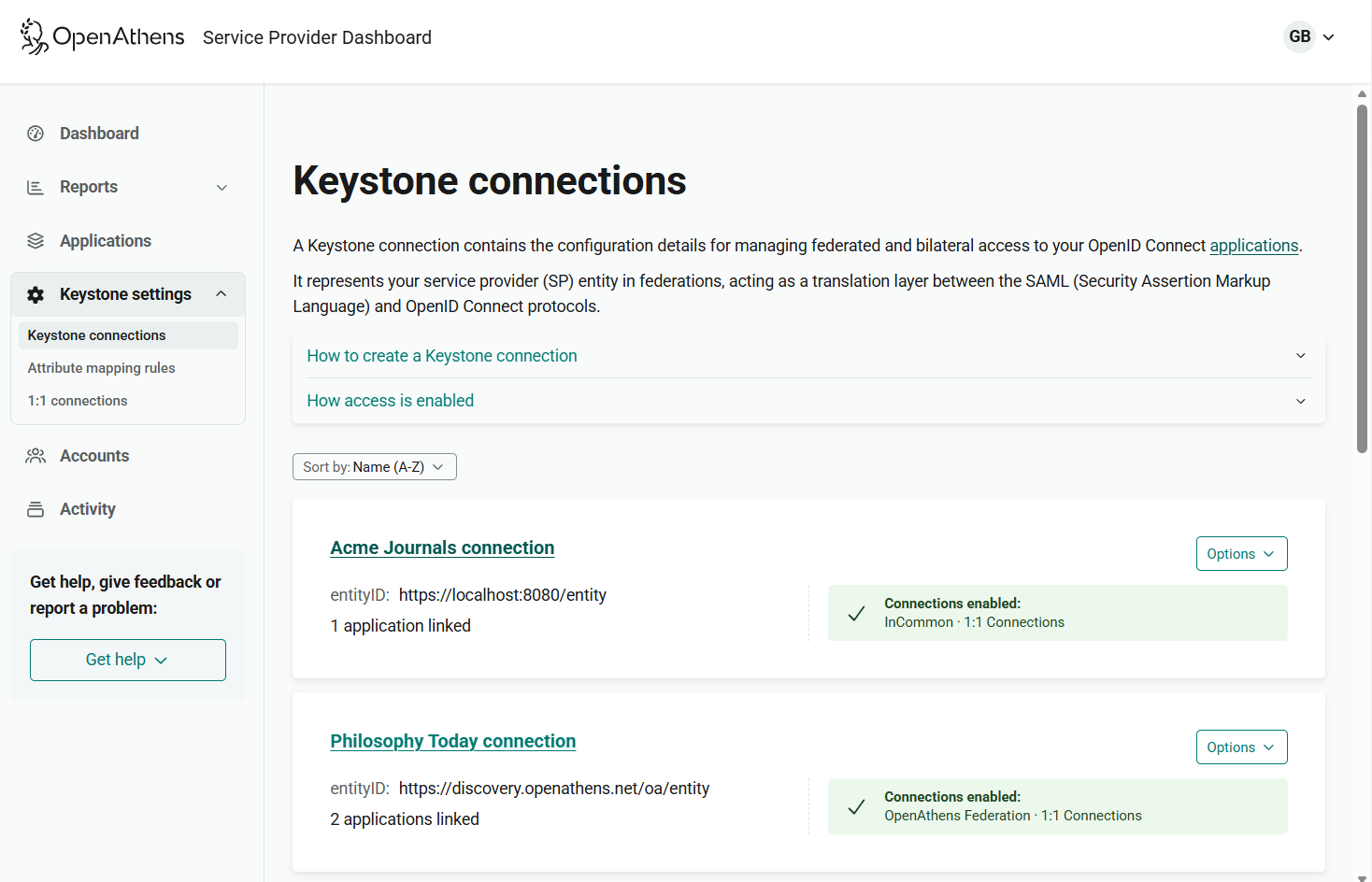Open the Get help dropdown
This screenshot has height=882, width=1372.
tap(128, 660)
